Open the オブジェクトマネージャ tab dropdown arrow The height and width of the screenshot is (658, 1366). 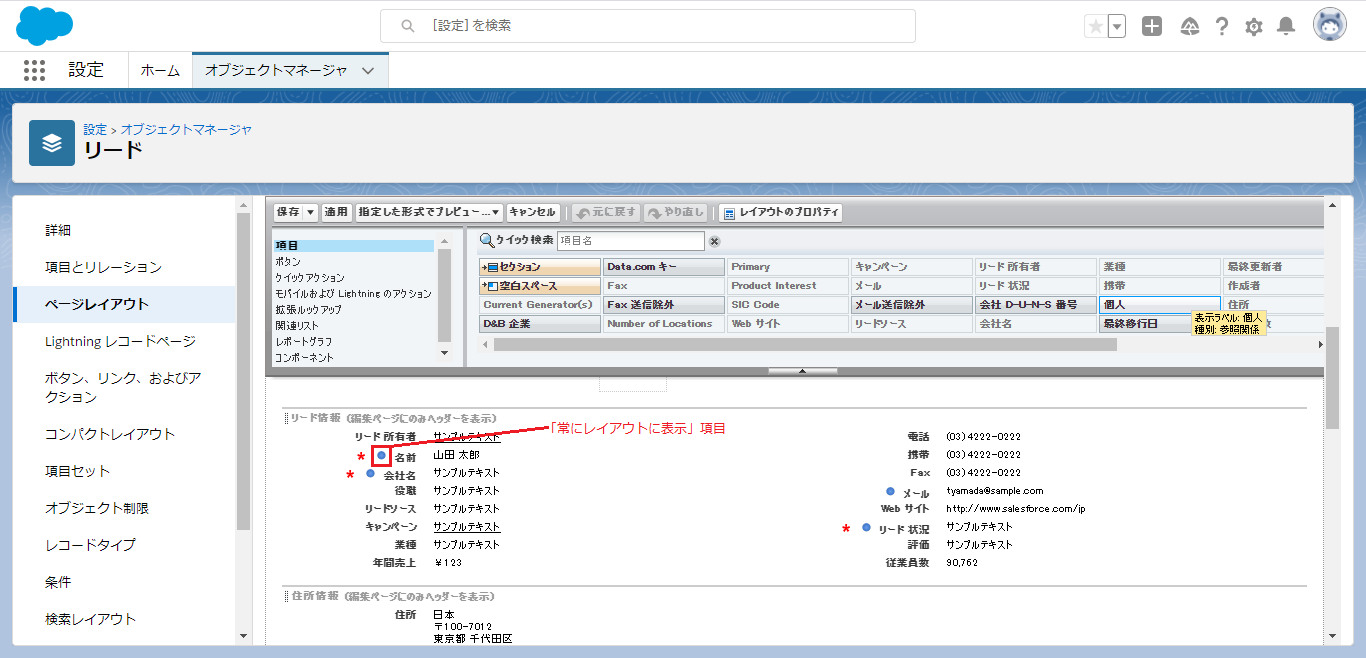368,70
